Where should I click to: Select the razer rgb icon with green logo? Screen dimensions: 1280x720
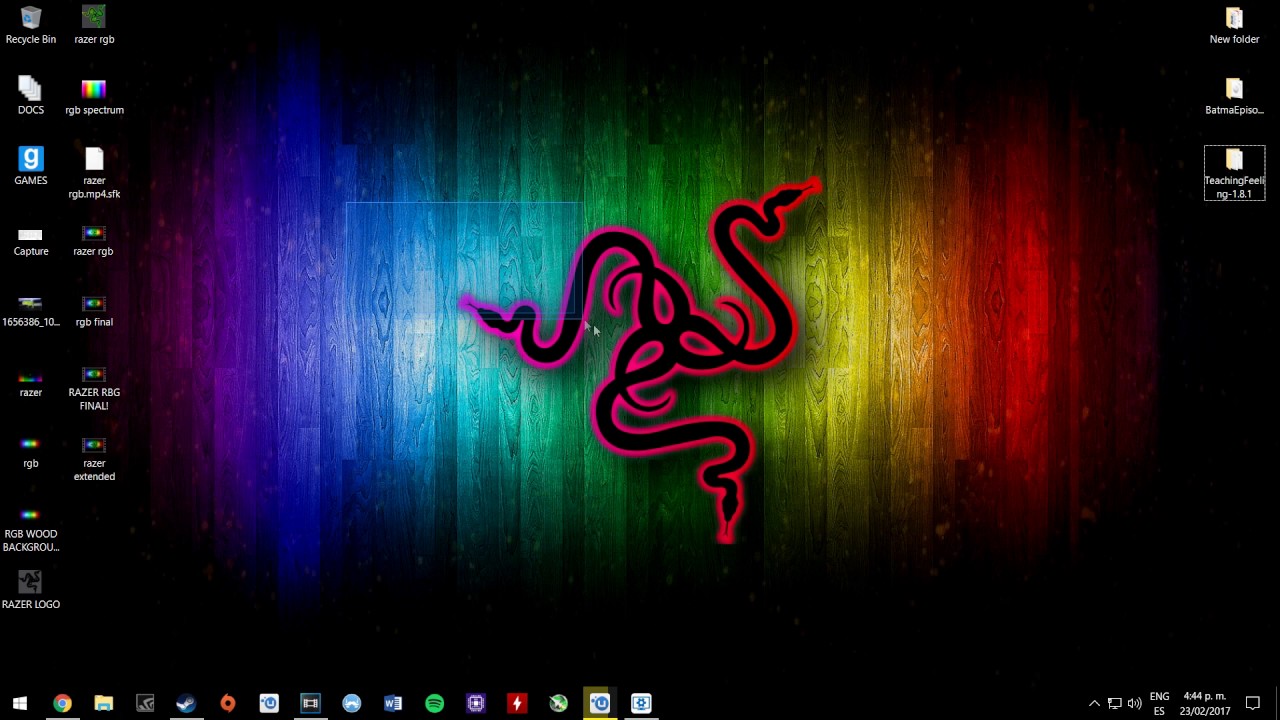[94, 26]
